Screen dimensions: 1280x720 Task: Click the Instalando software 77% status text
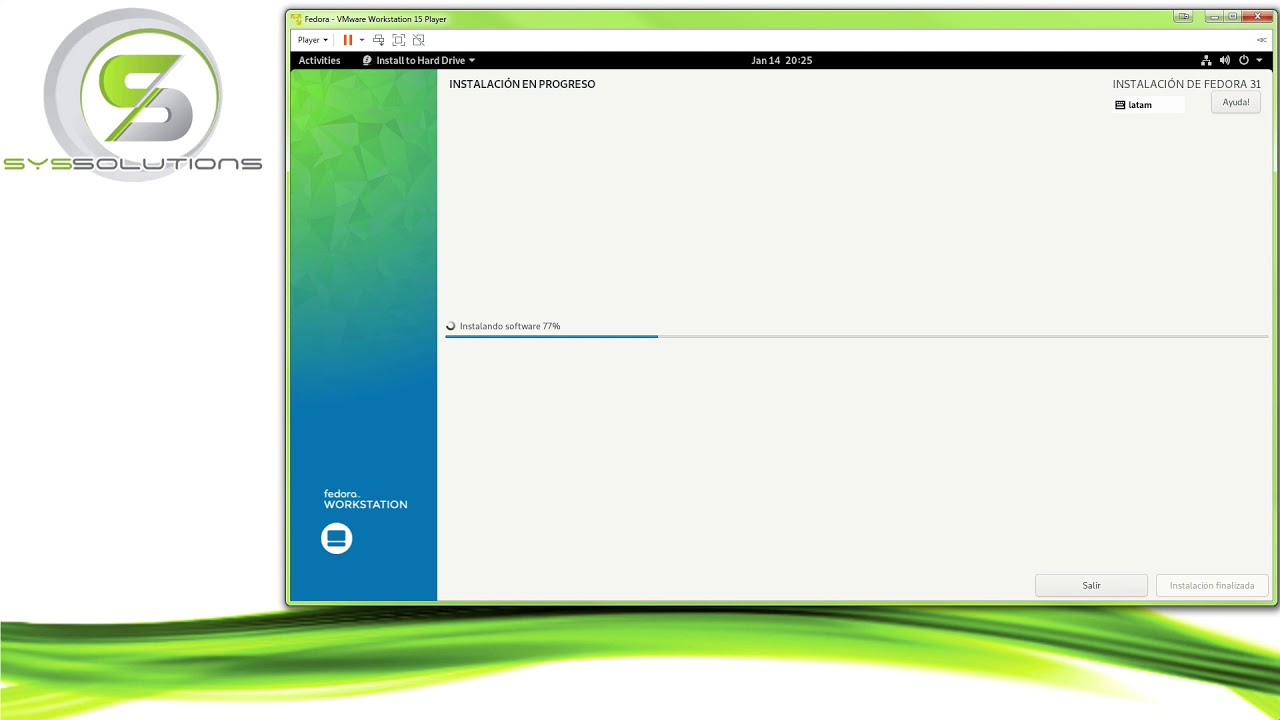[x=510, y=326]
